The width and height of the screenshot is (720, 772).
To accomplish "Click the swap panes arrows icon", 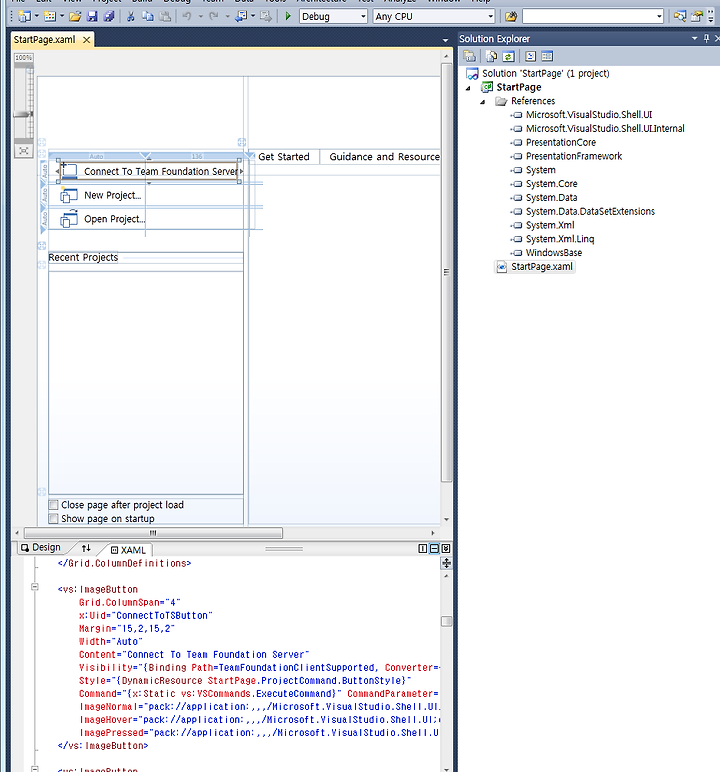I will (x=86, y=548).
